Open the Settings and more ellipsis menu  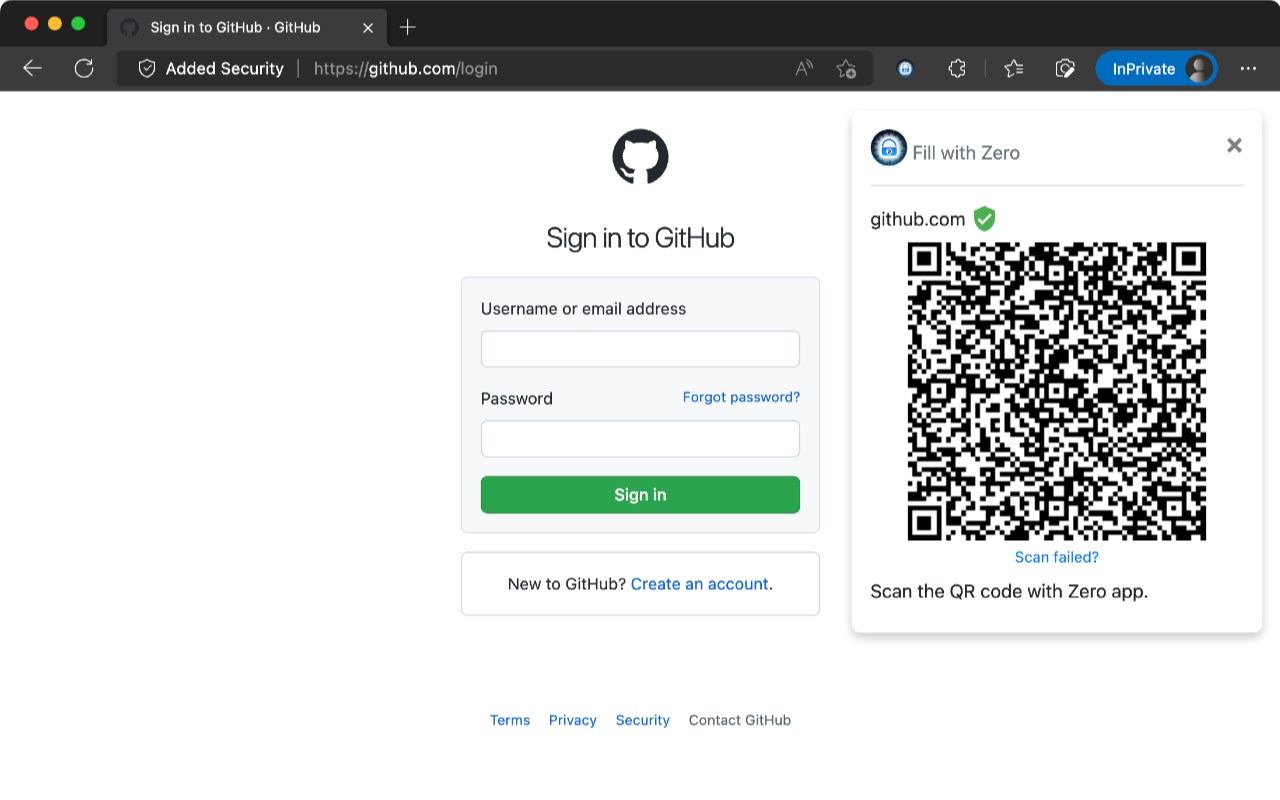point(1248,68)
